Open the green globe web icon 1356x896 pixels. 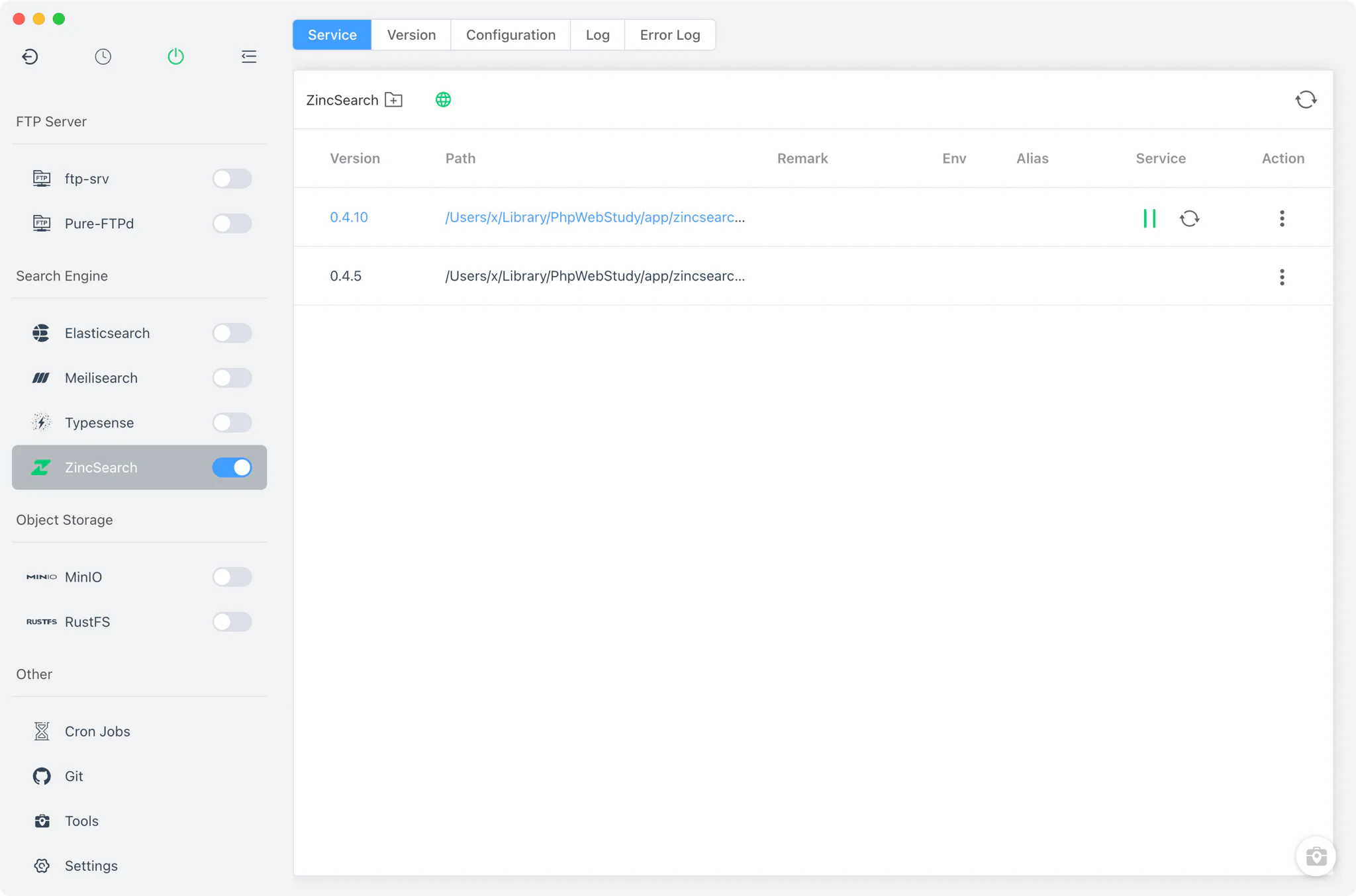[x=443, y=100]
